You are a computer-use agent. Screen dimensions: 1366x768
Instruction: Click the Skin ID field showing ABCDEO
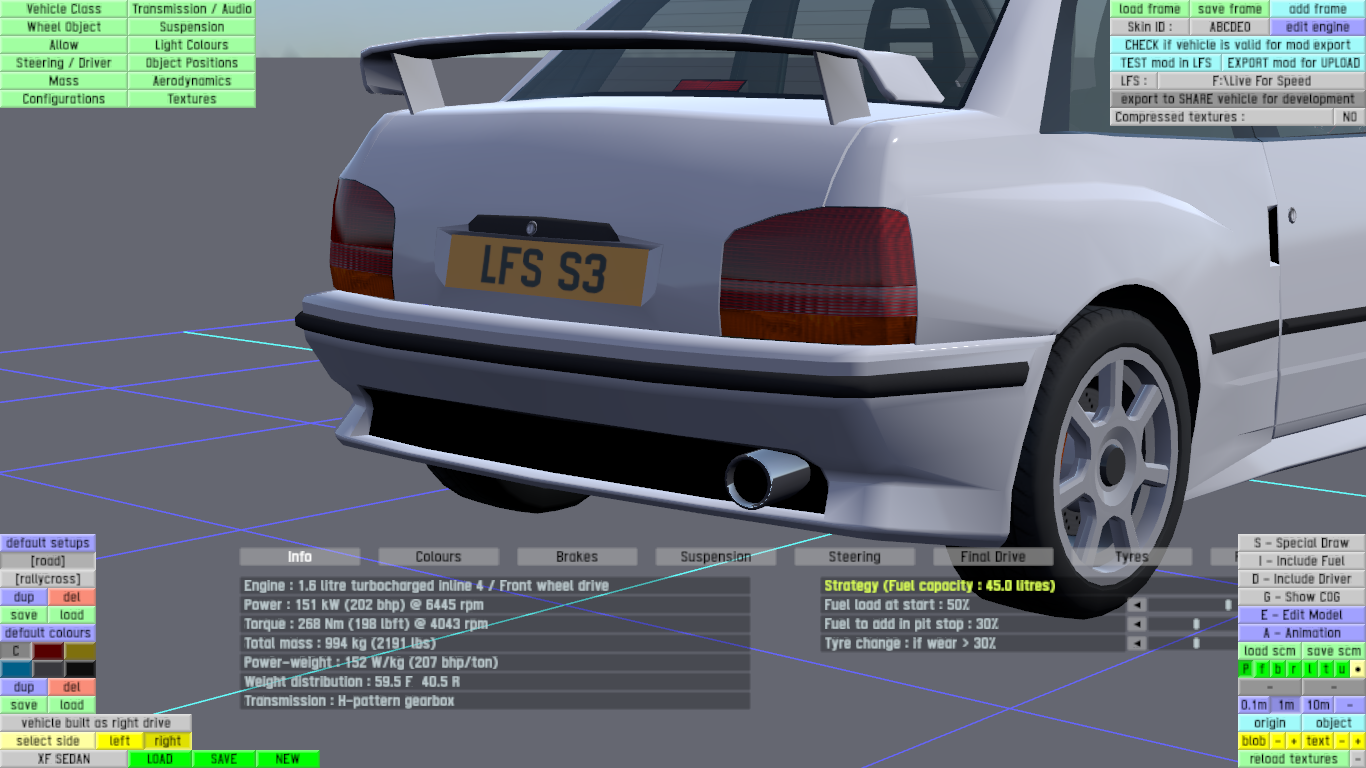click(x=1230, y=27)
